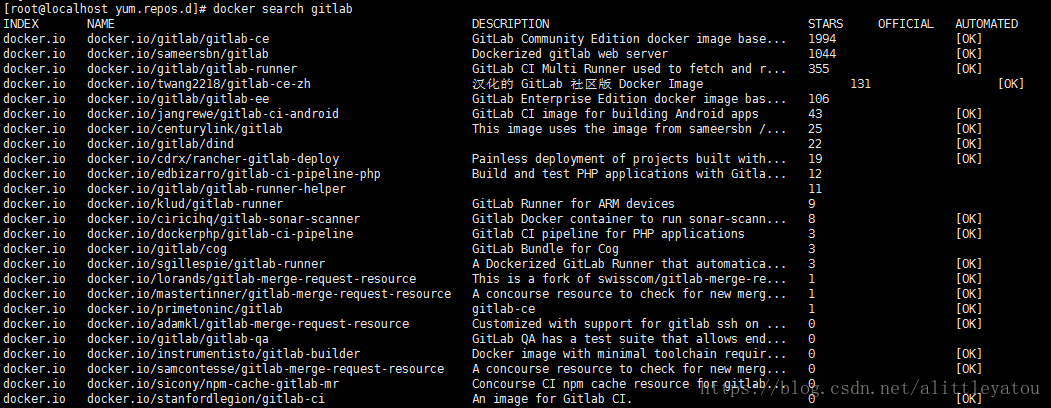Click the docker.io/twang2218/gitlab-ce-zh entry

pos(198,84)
